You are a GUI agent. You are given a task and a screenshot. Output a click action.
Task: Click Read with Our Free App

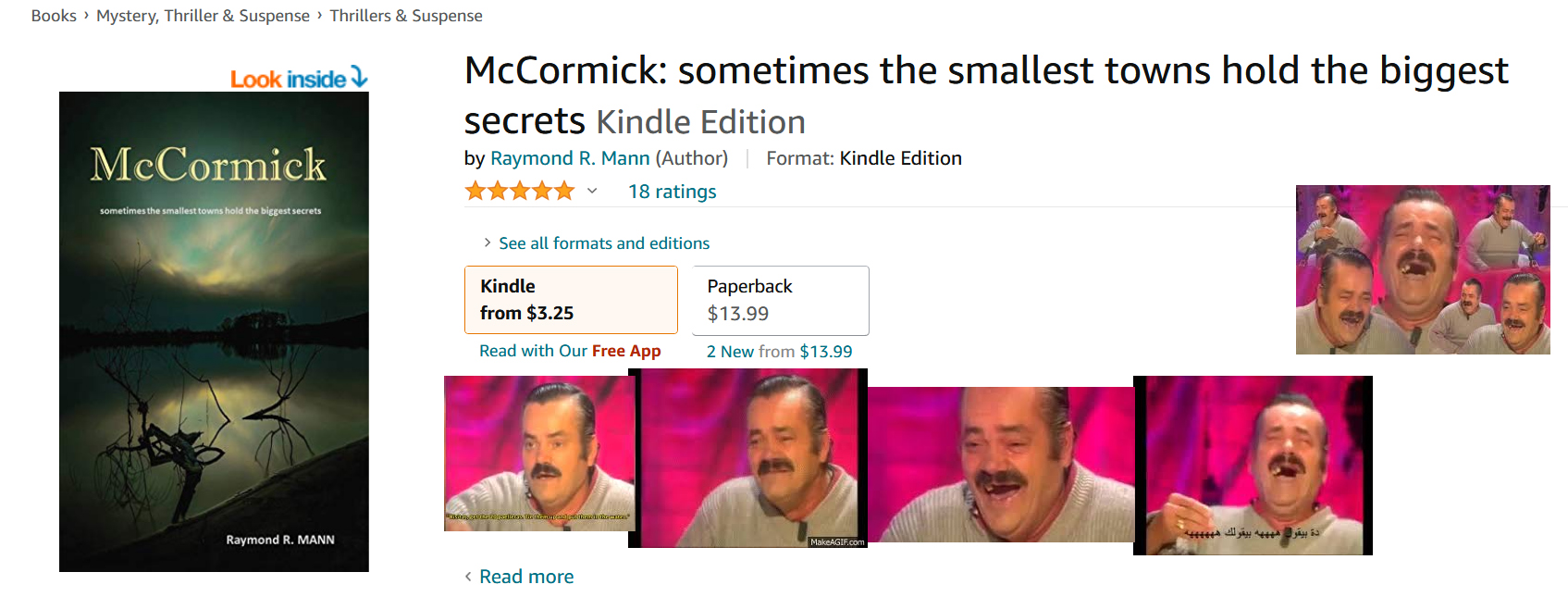coord(570,351)
